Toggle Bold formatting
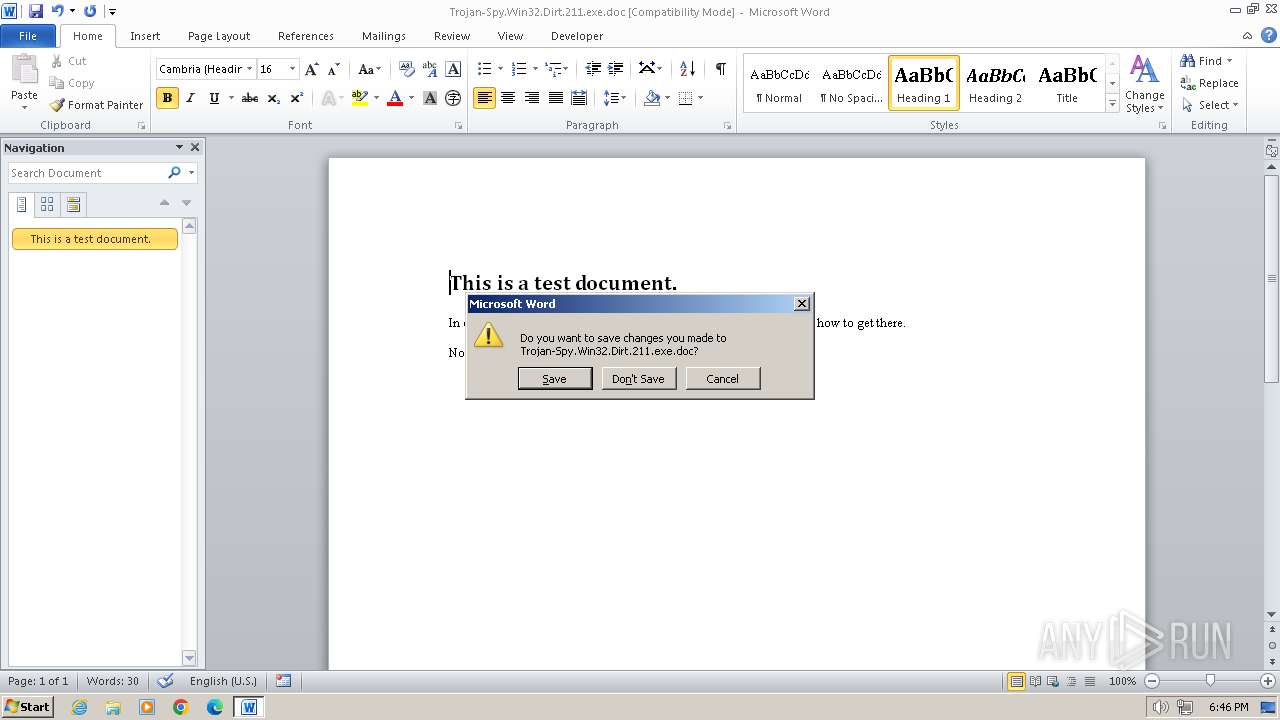 (167, 98)
